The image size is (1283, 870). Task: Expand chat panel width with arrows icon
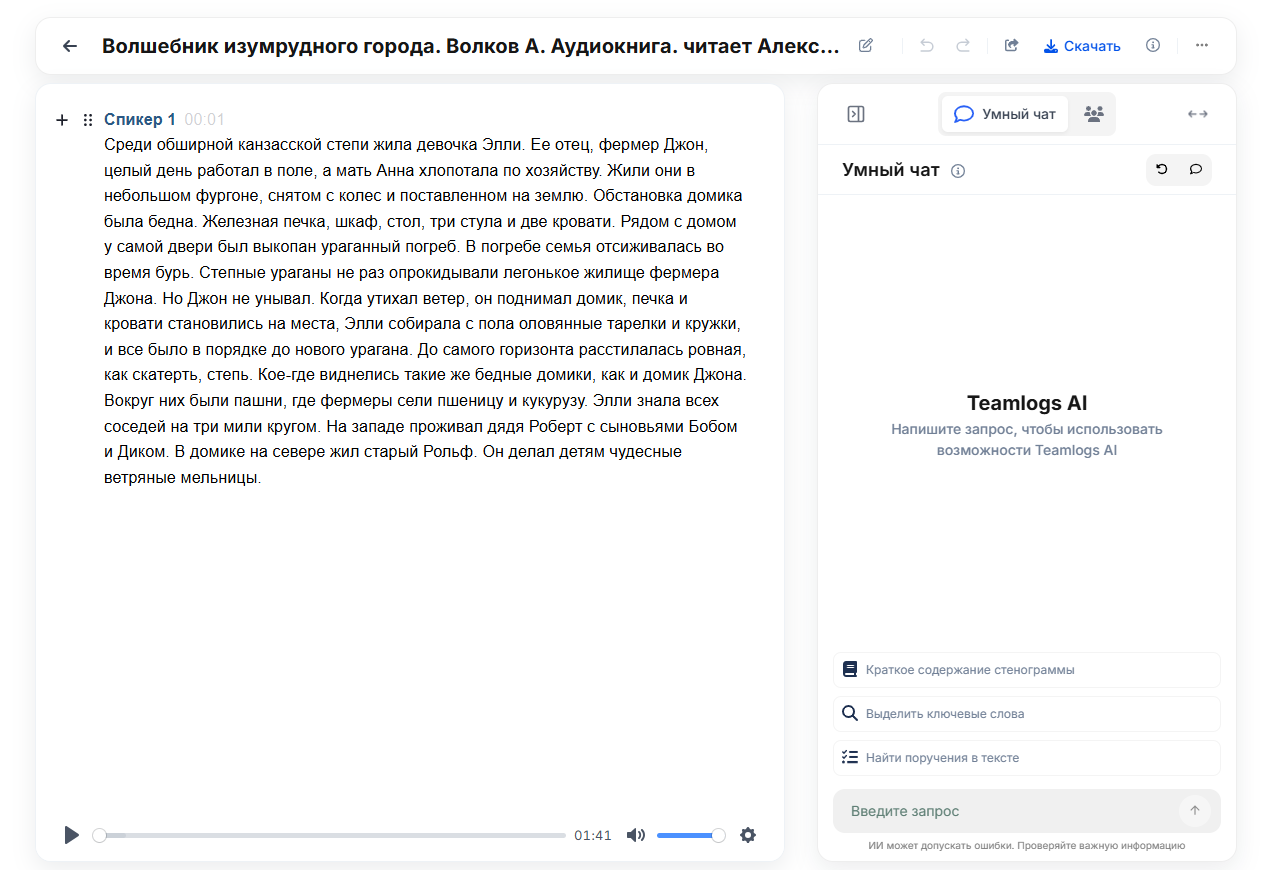[x=1197, y=113]
